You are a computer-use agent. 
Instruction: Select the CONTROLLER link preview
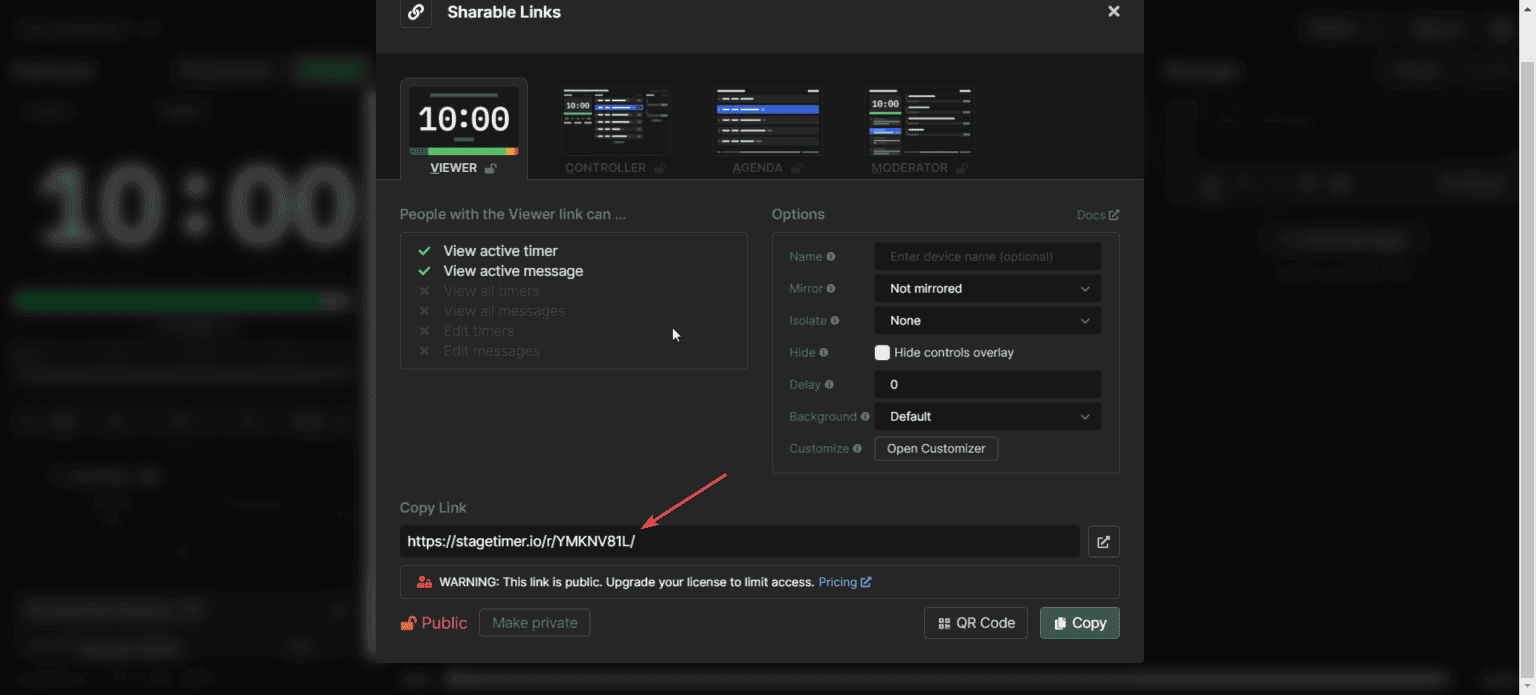click(615, 120)
